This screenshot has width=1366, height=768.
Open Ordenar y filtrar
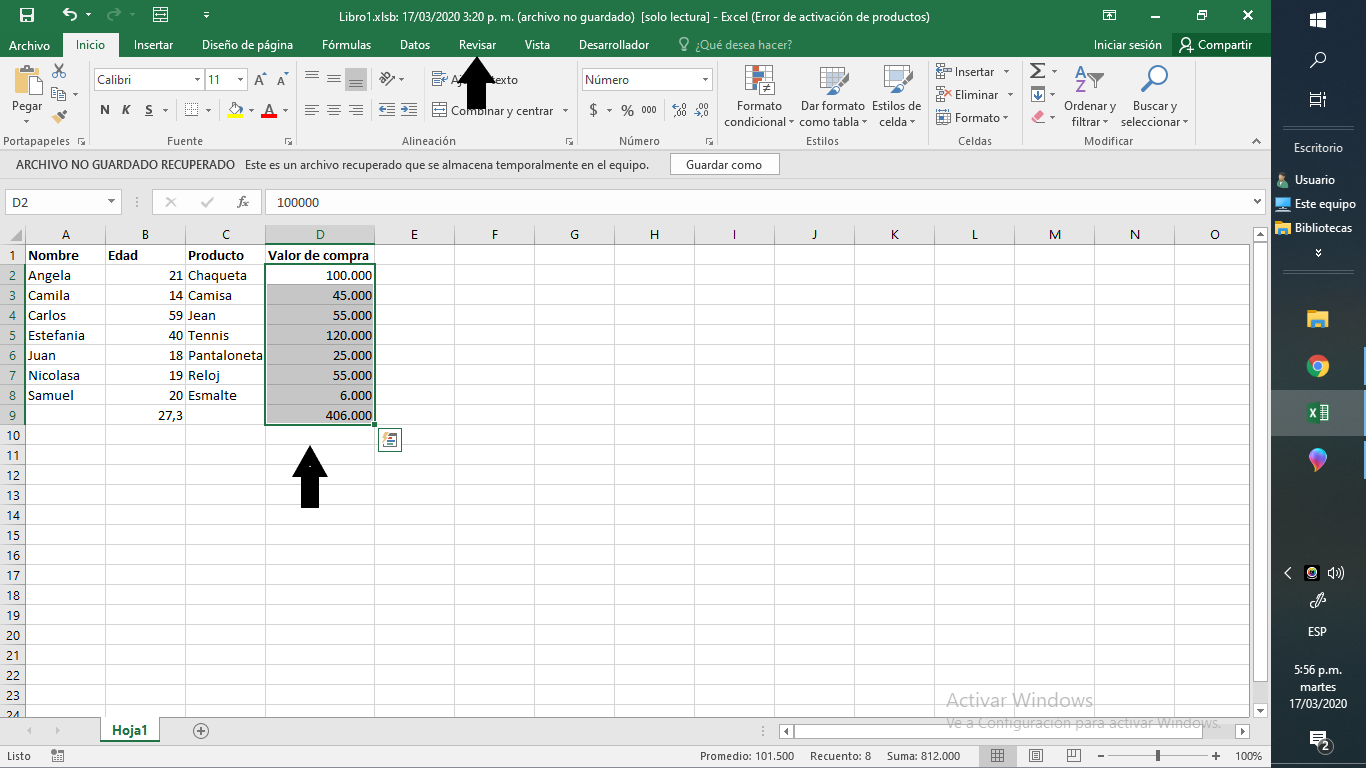(1090, 95)
